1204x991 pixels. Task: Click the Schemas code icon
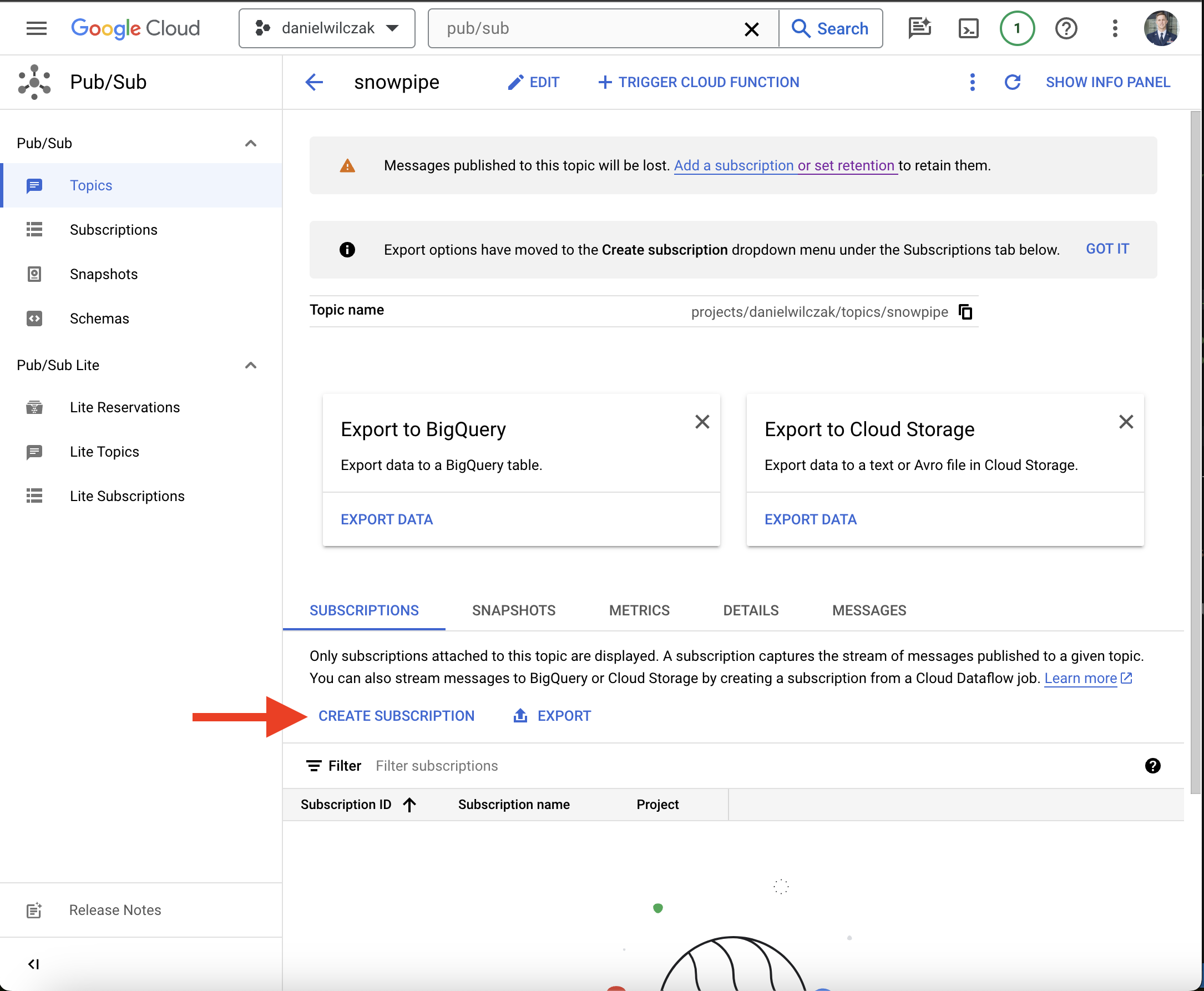click(x=34, y=318)
